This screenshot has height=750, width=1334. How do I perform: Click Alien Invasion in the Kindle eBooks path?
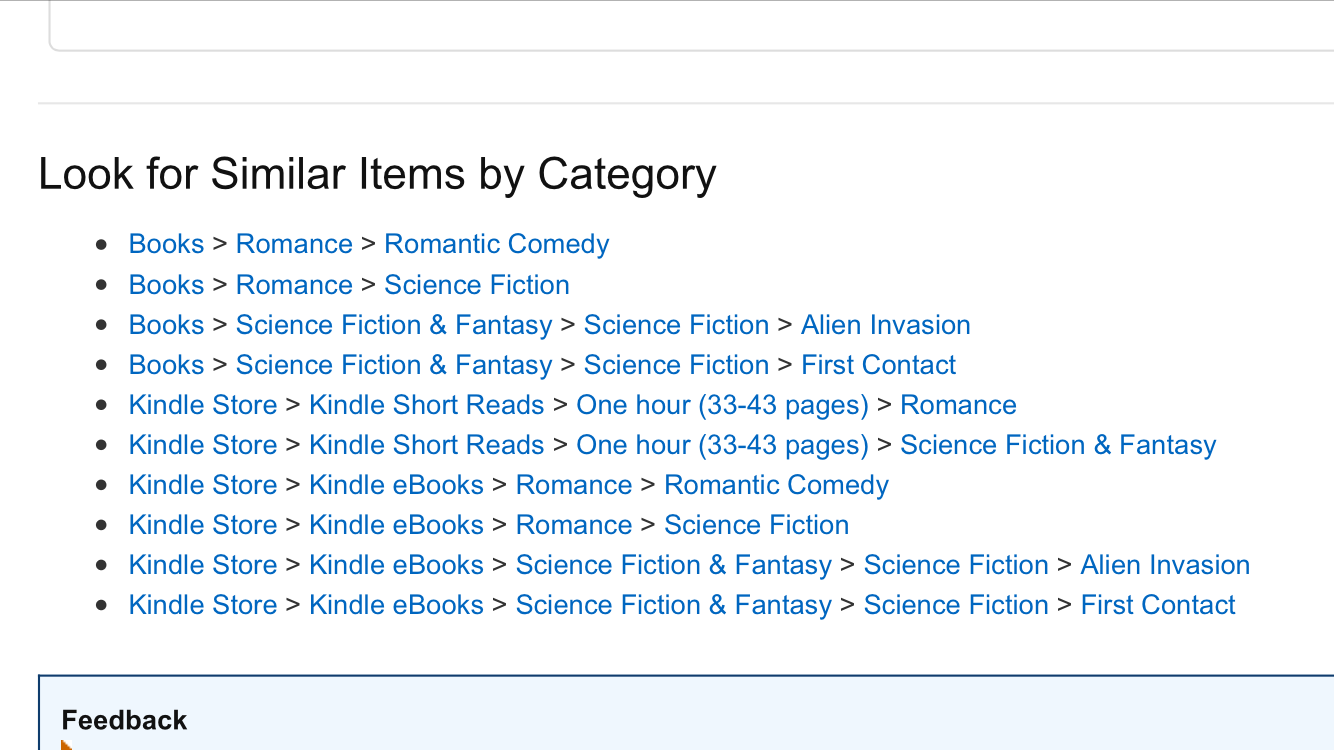click(x=1165, y=565)
